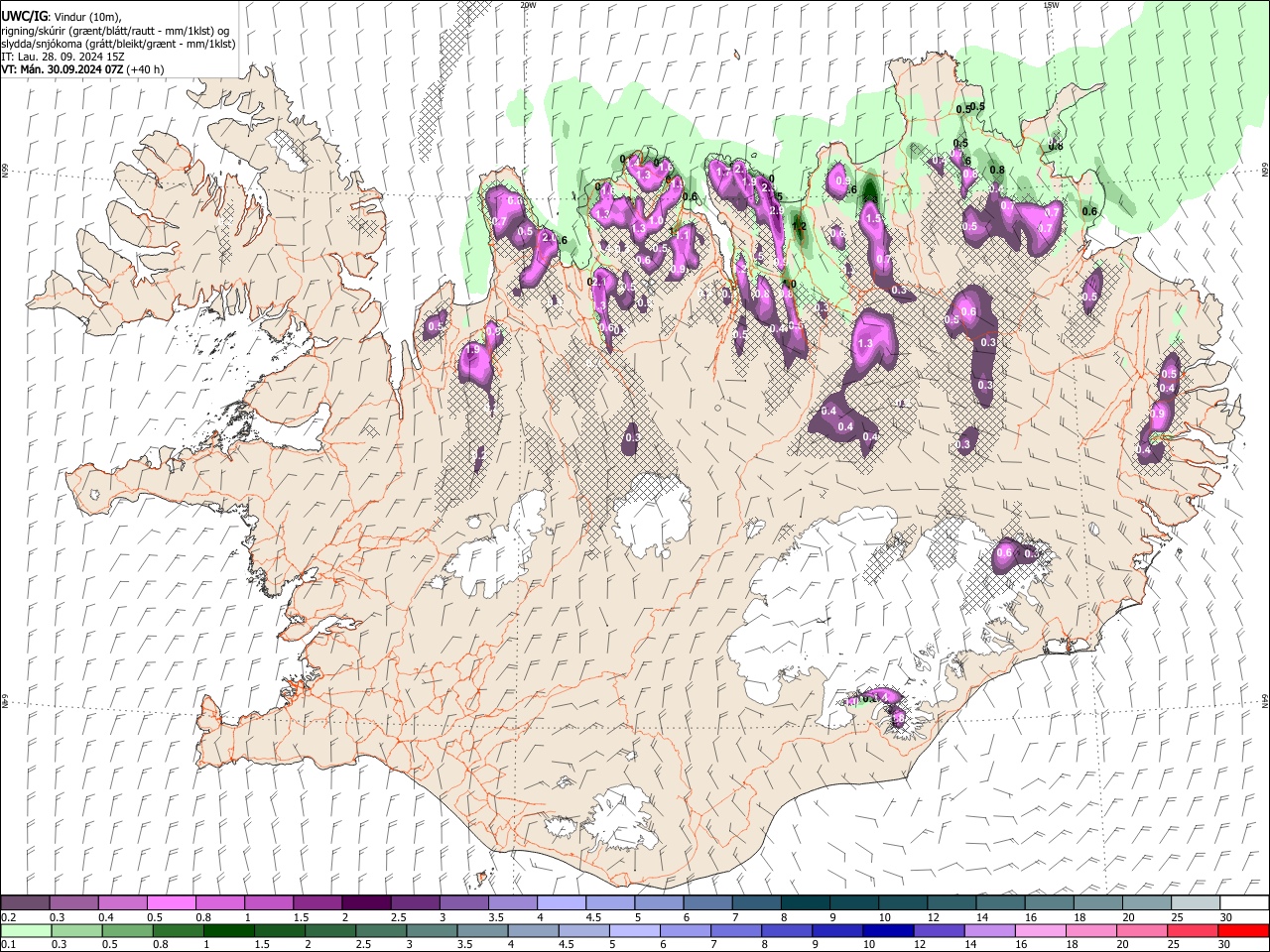This screenshot has width=1270, height=952.
Task: Select the 0.8 swatch in the snow scale
Action: click(220, 903)
